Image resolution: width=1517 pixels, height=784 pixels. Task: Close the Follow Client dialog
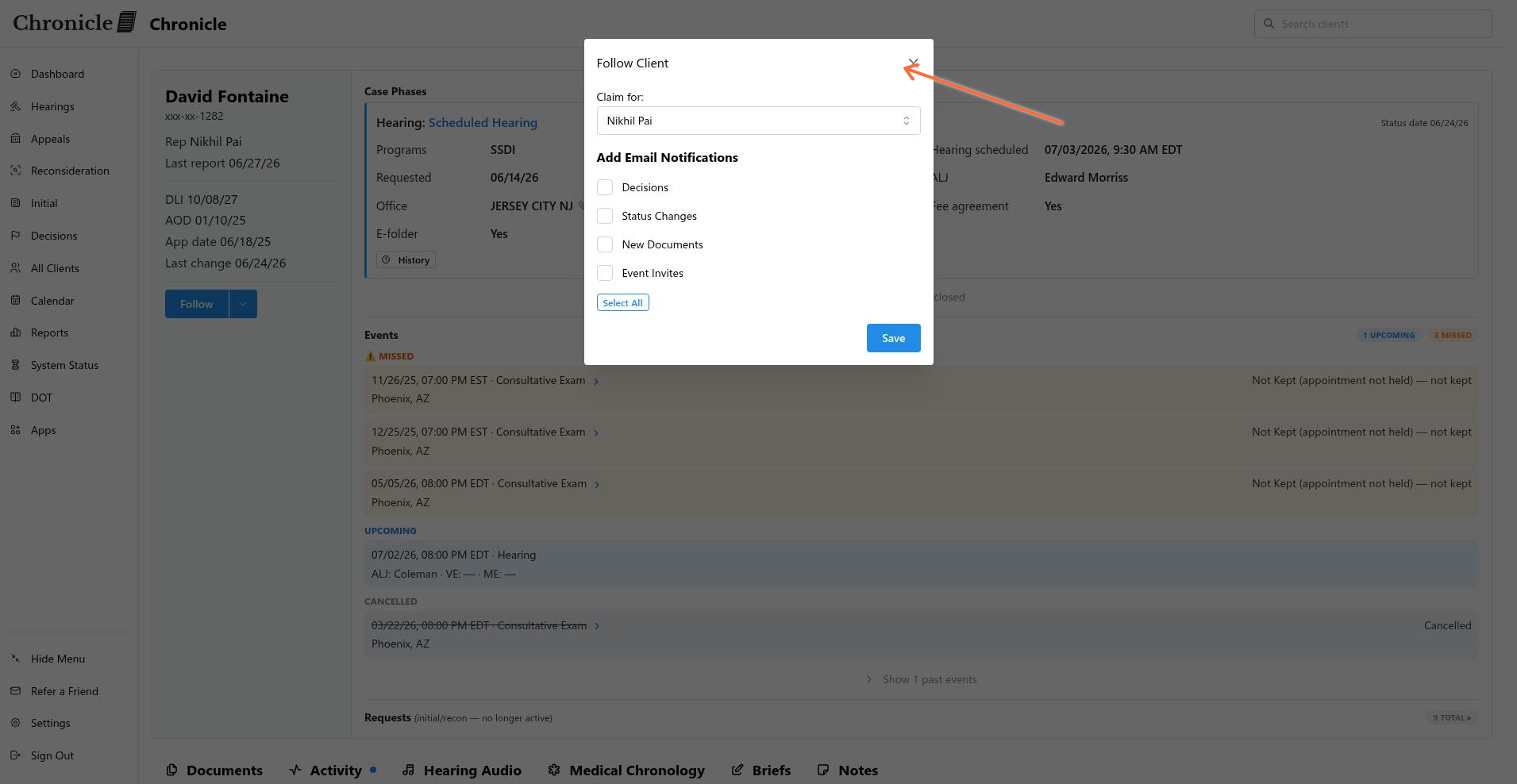913,63
